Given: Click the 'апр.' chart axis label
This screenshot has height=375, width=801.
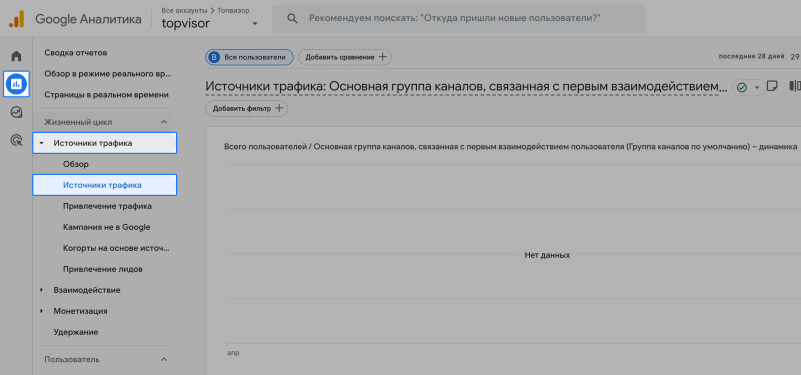Looking at the screenshot, I should coord(233,353).
